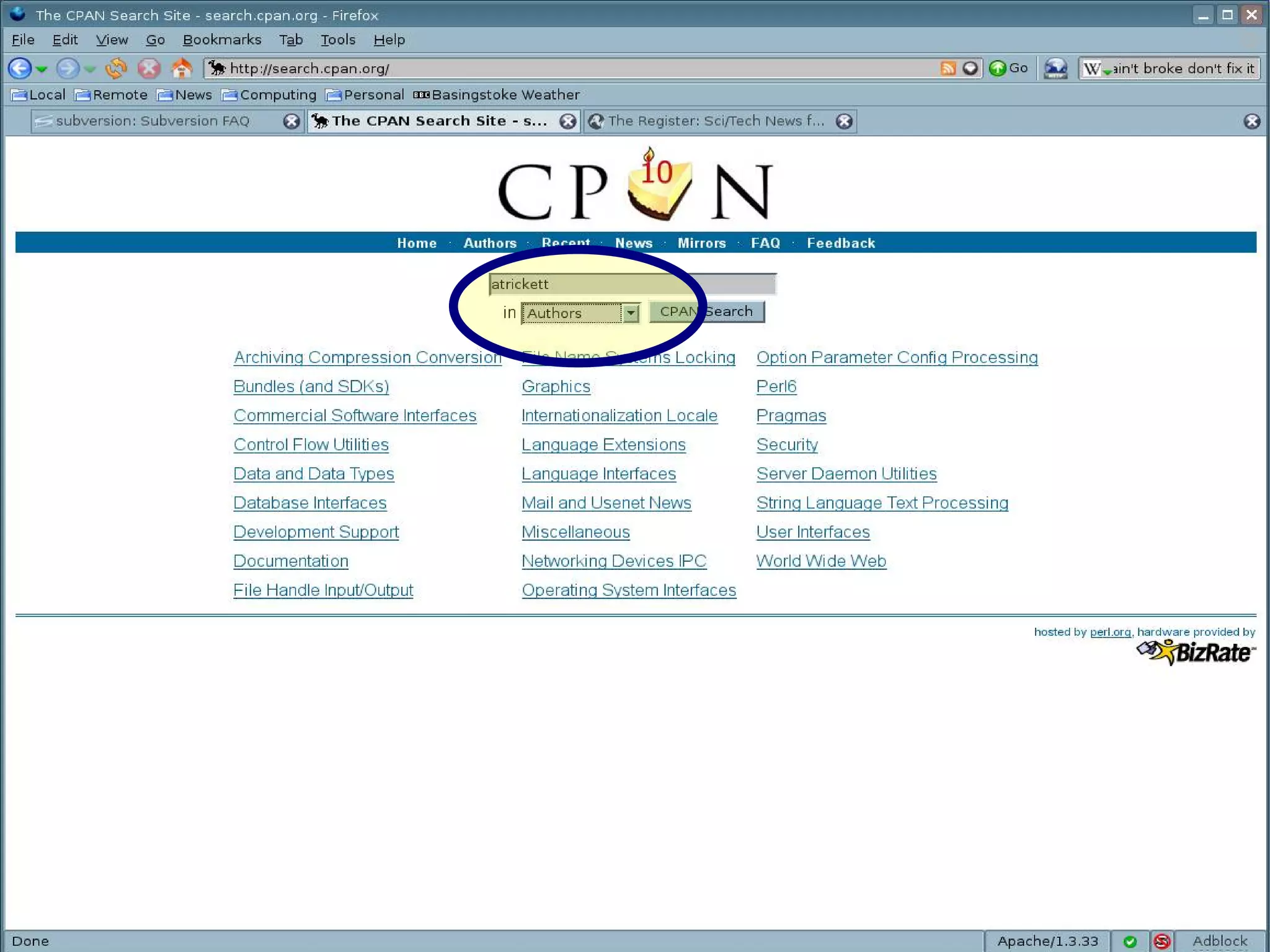The height and width of the screenshot is (952, 1270).
Task: Expand the Authors search-scope dropdown
Action: click(631, 313)
